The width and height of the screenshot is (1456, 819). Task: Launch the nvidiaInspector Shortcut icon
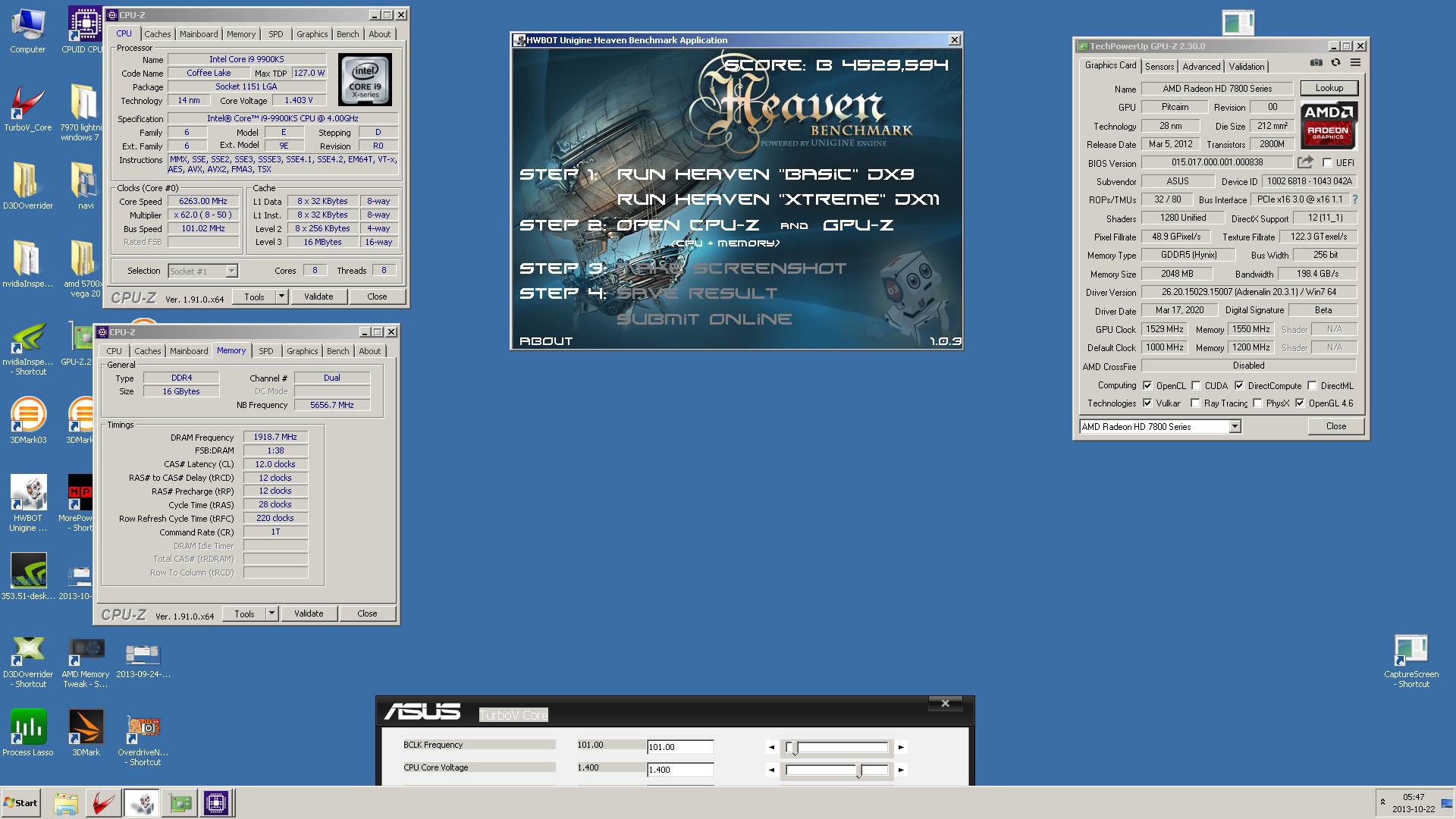(x=27, y=347)
